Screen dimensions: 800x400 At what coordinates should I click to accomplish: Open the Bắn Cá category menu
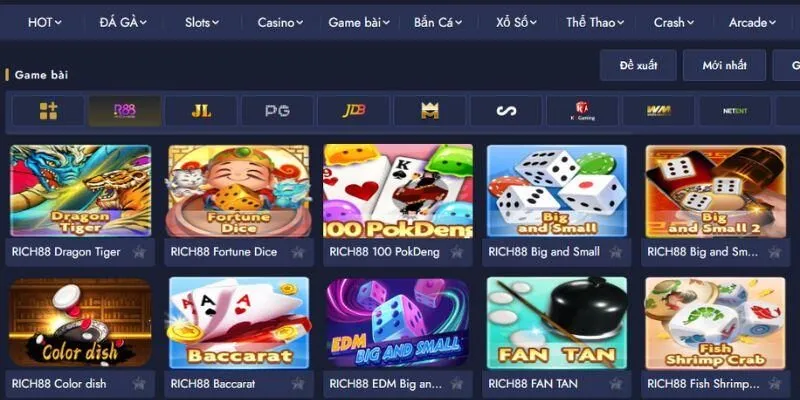(x=438, y=22)
